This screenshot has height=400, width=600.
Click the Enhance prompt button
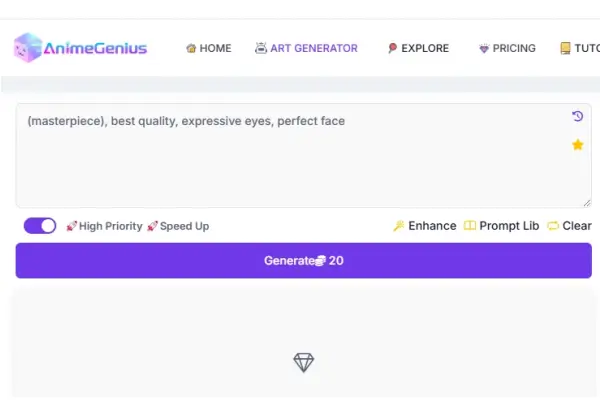(425, 226)
